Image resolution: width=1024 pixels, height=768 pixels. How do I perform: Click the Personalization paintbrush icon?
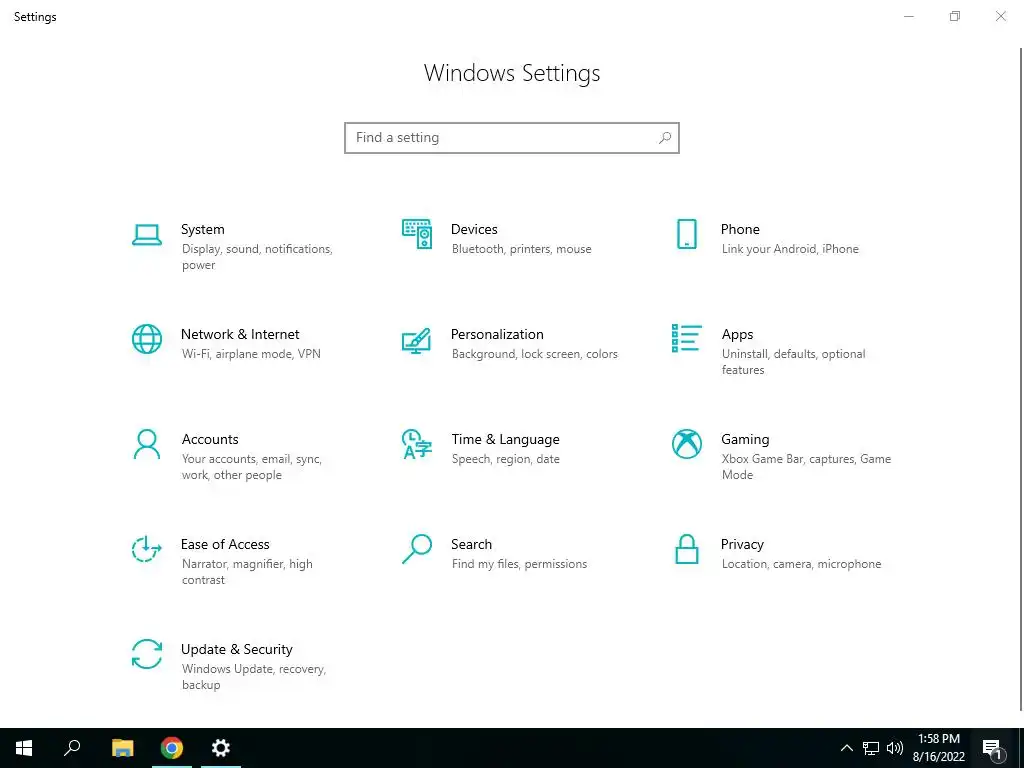416,340
